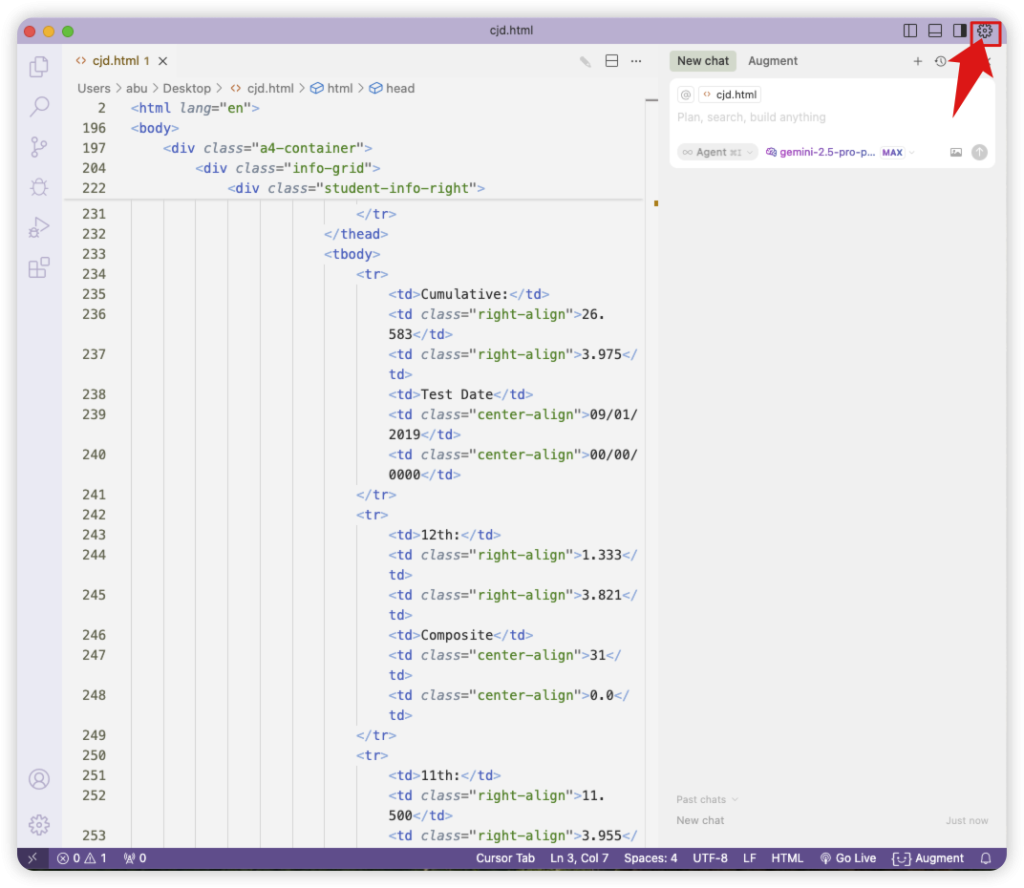Click Cursor Tab in status bar

(x=505, y=858)
